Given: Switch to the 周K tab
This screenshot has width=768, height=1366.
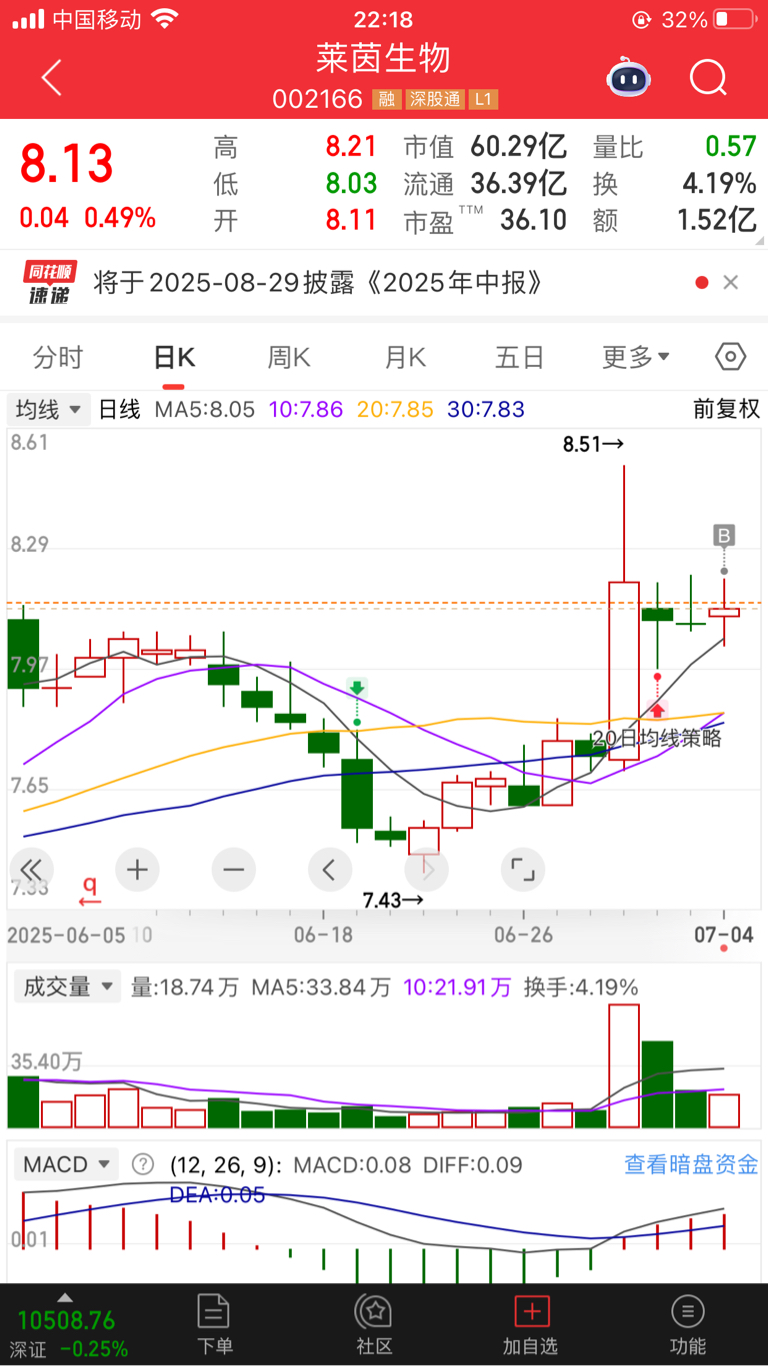Looking at the screenshot, I should coord(289,357).
